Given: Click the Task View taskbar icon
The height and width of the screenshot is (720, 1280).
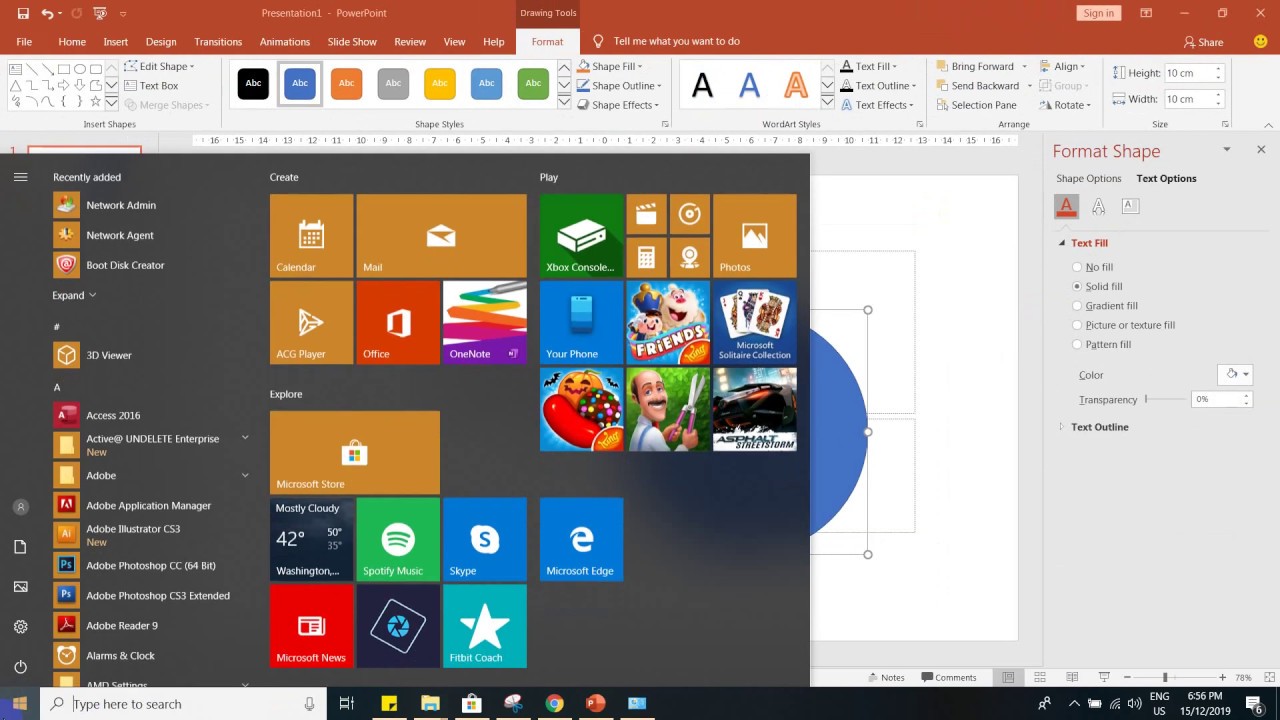Looking at the screenshot, I should 347,704.
